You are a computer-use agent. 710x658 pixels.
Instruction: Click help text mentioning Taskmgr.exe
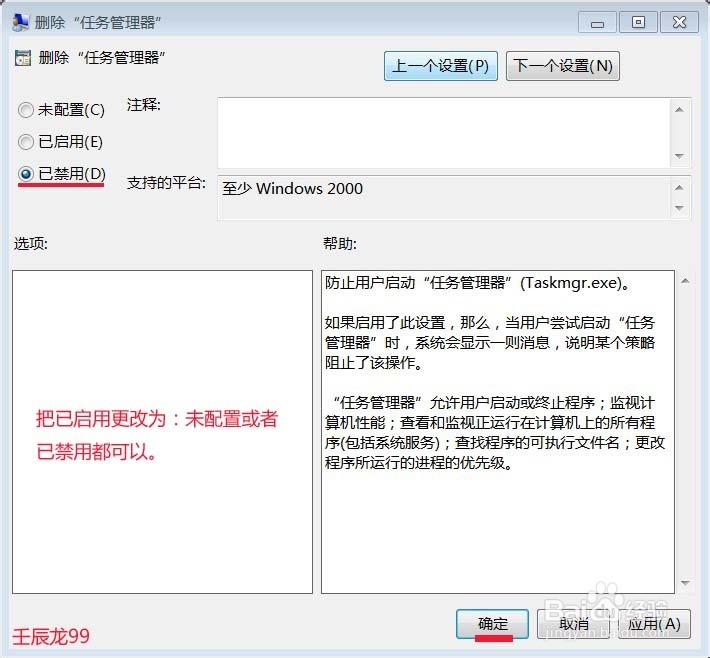[477, 283]
